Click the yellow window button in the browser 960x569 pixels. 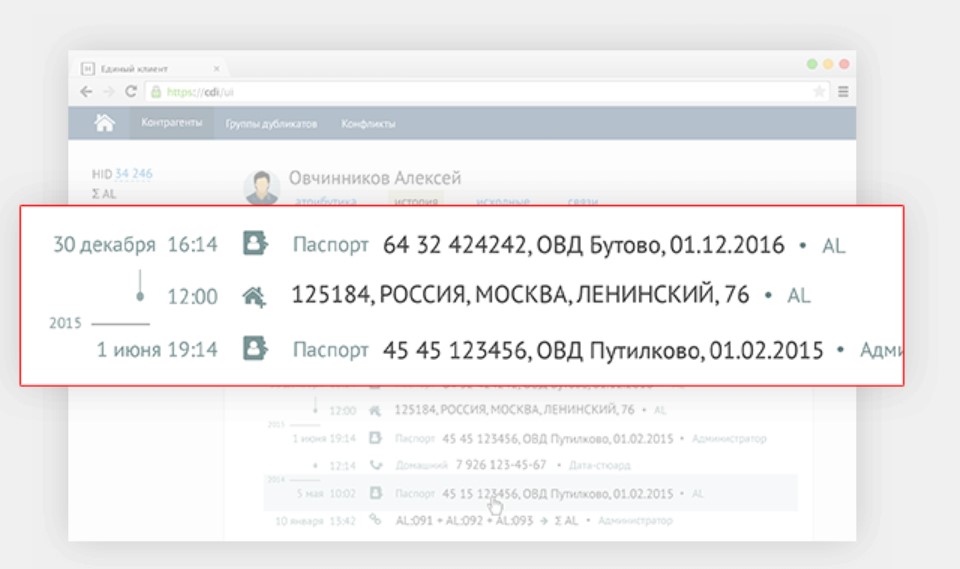(828, 64)
